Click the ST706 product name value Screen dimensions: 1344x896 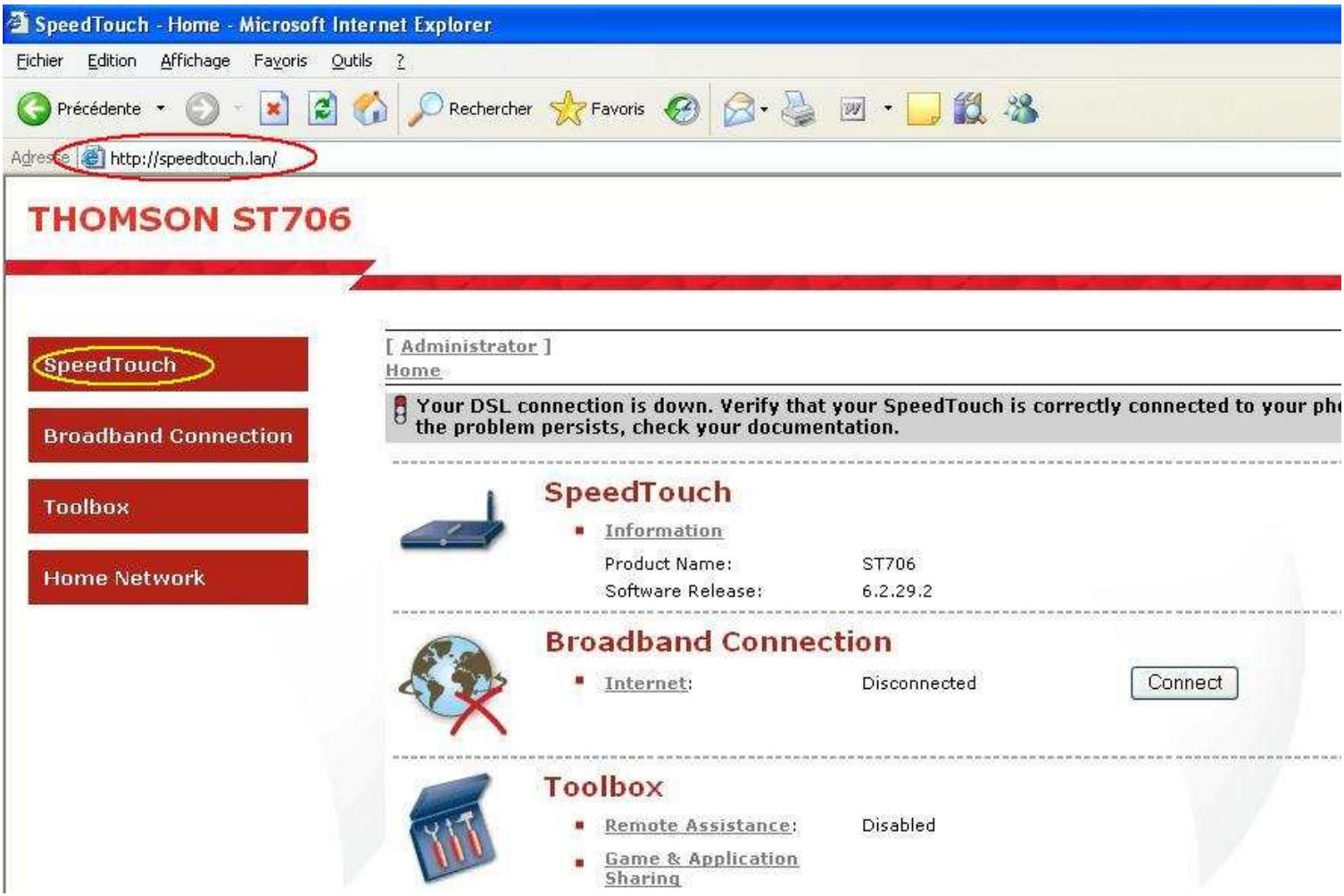889,564
